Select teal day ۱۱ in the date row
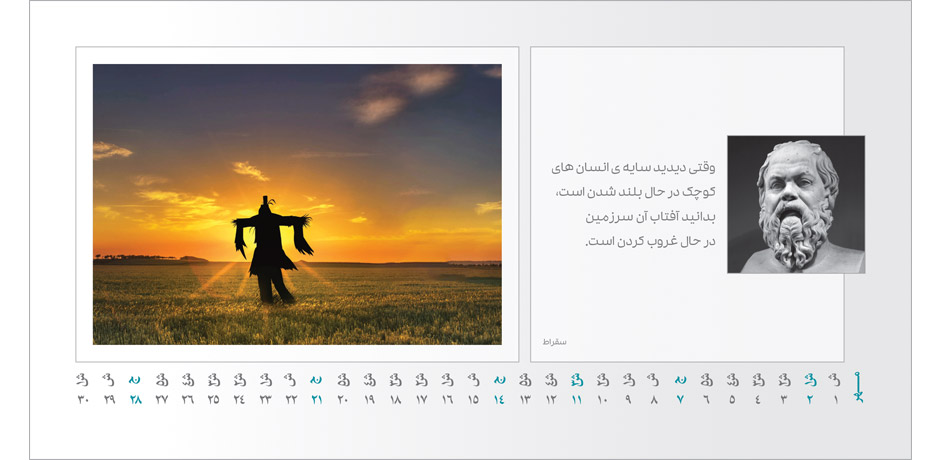The height and width of the screenshot is (460, 940). pos(577,400)
